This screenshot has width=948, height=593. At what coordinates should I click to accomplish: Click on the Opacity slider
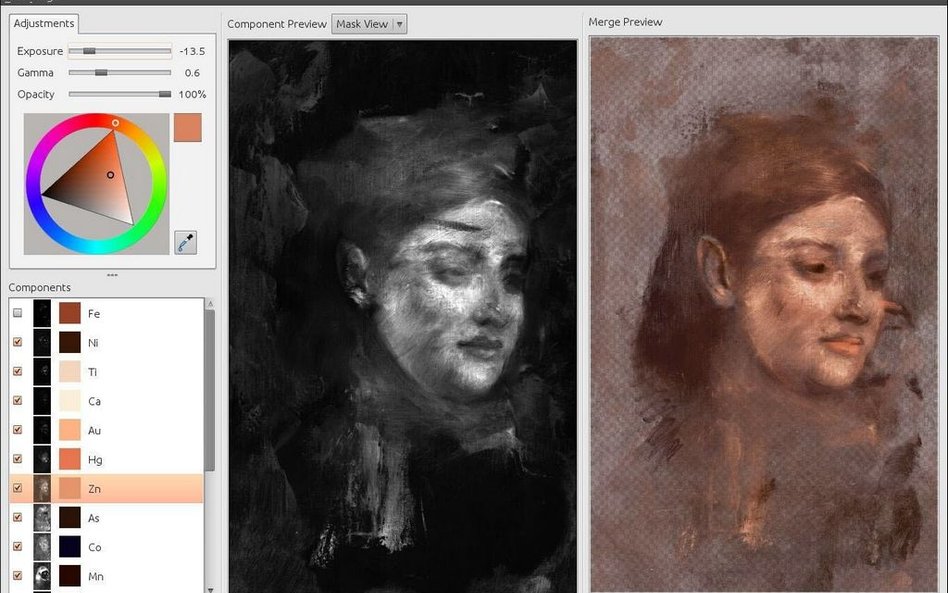[x=120, y=94]
